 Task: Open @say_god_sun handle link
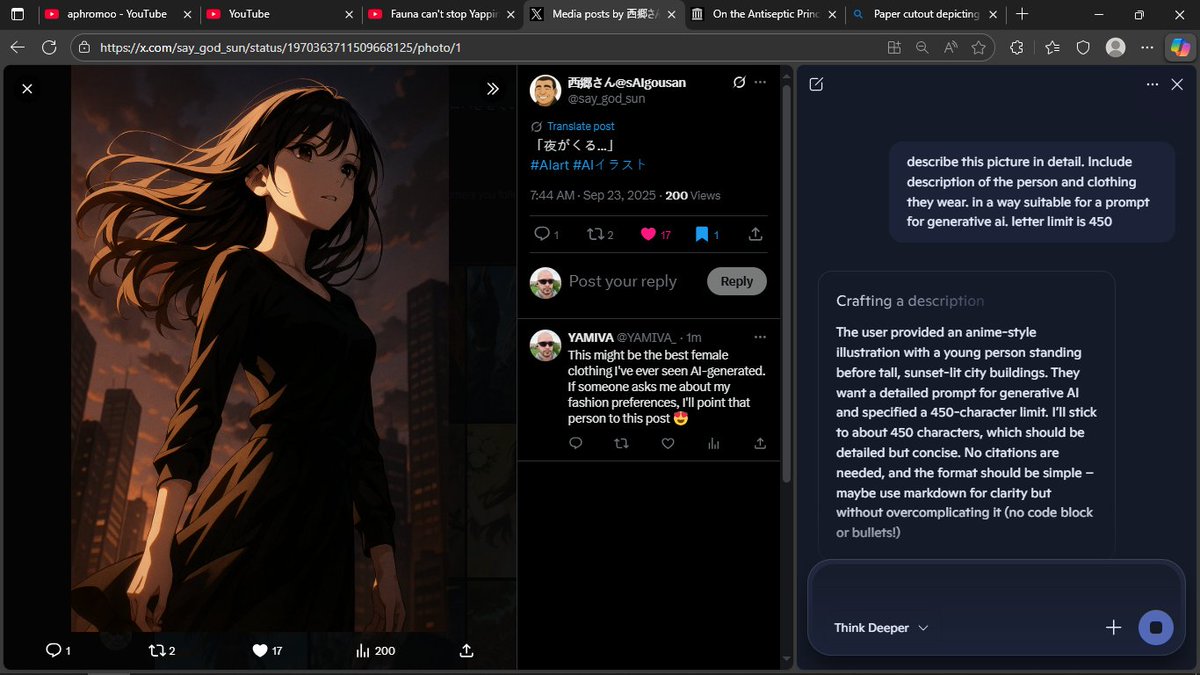tap(606, 98)
